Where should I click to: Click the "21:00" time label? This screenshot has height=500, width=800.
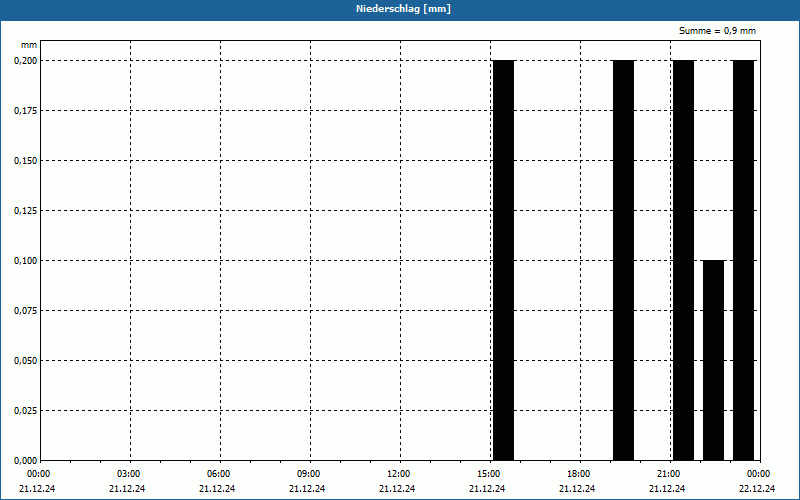point(668,474)
